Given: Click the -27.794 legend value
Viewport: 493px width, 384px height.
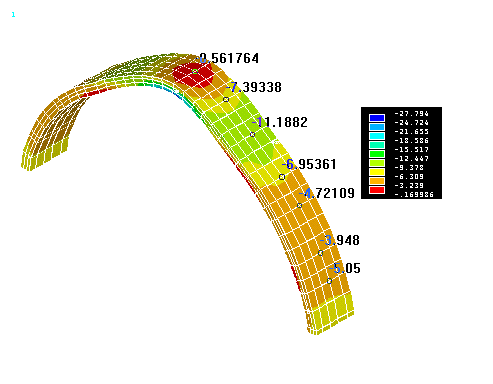Looking at the screenshot, I should (x=411, y=114).
